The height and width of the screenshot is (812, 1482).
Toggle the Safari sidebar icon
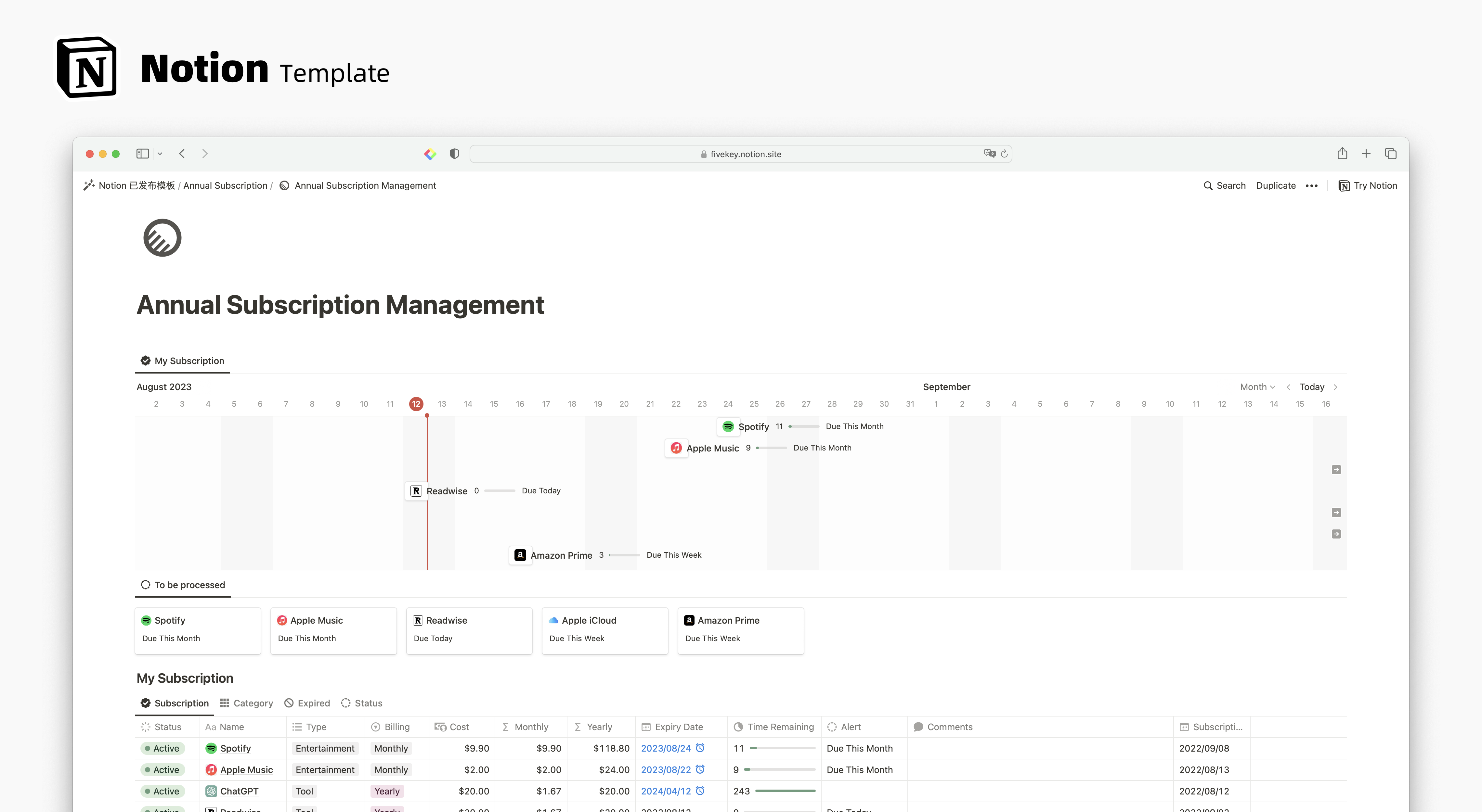coord(143,154)
